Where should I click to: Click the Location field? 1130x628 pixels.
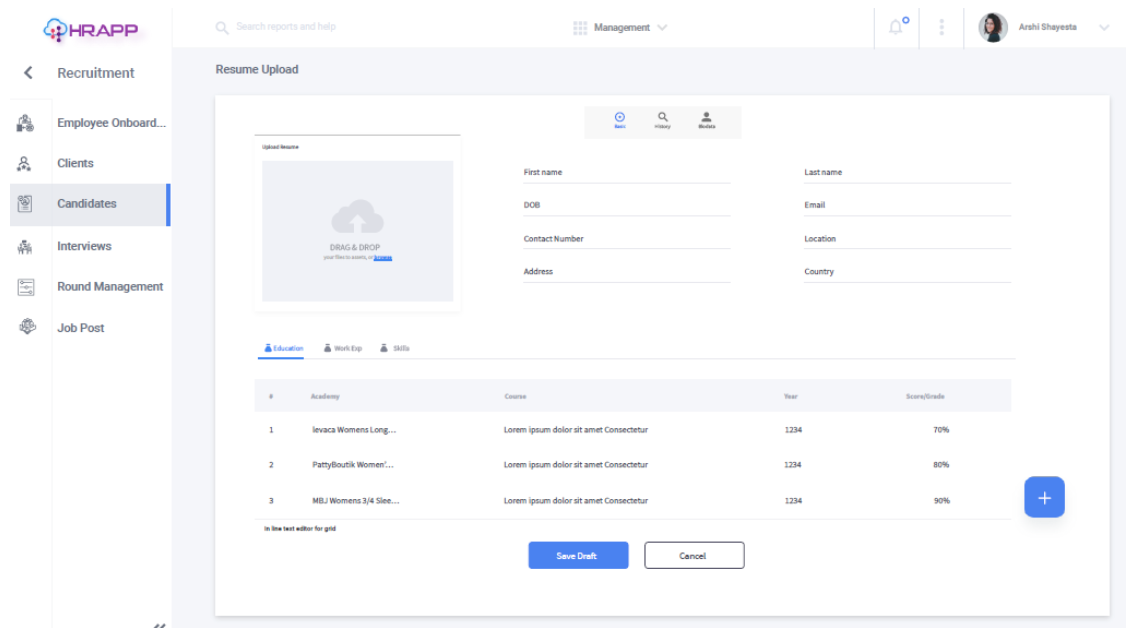coord(907,239)
